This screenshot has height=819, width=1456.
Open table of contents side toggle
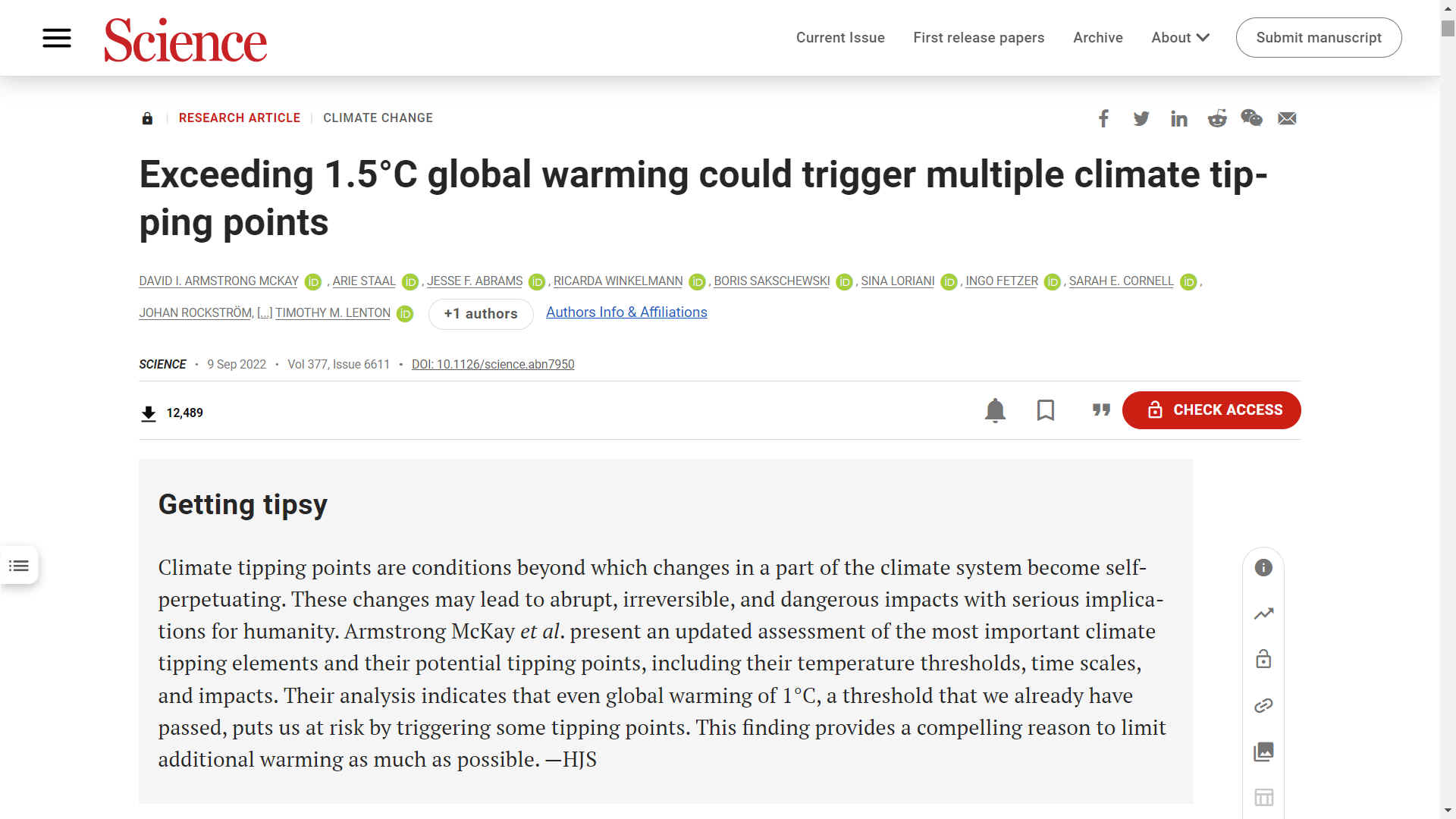click(19, 566)
